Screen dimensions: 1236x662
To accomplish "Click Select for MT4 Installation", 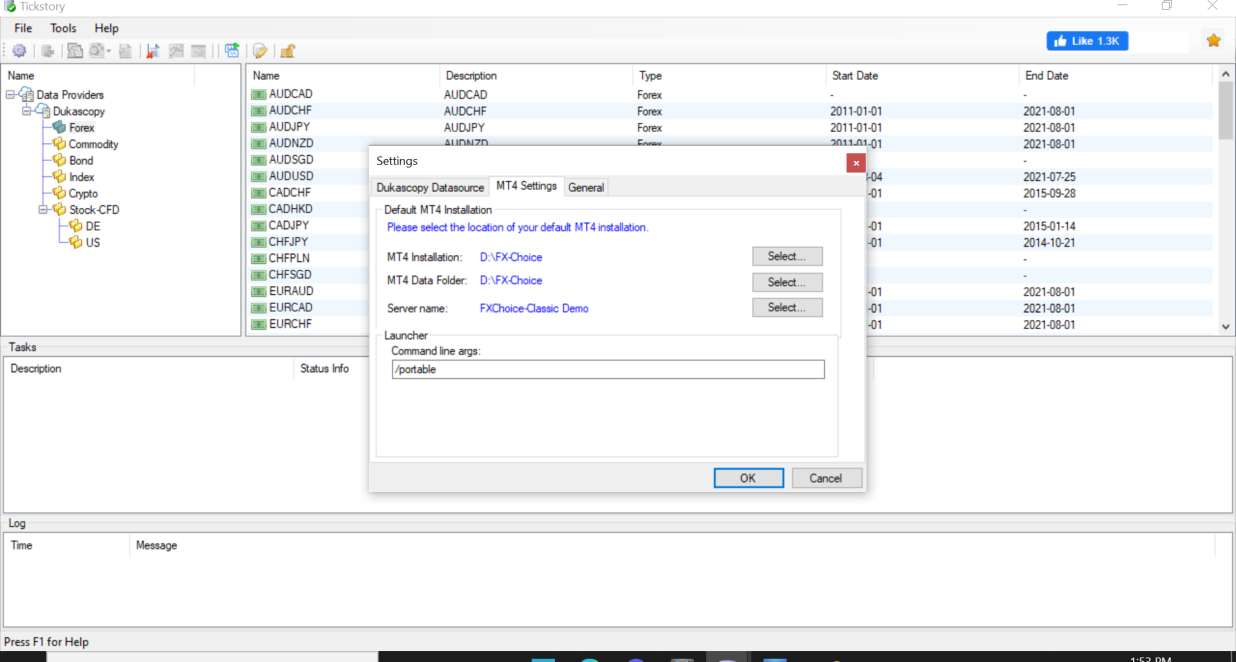I will [x=787, y=256].
